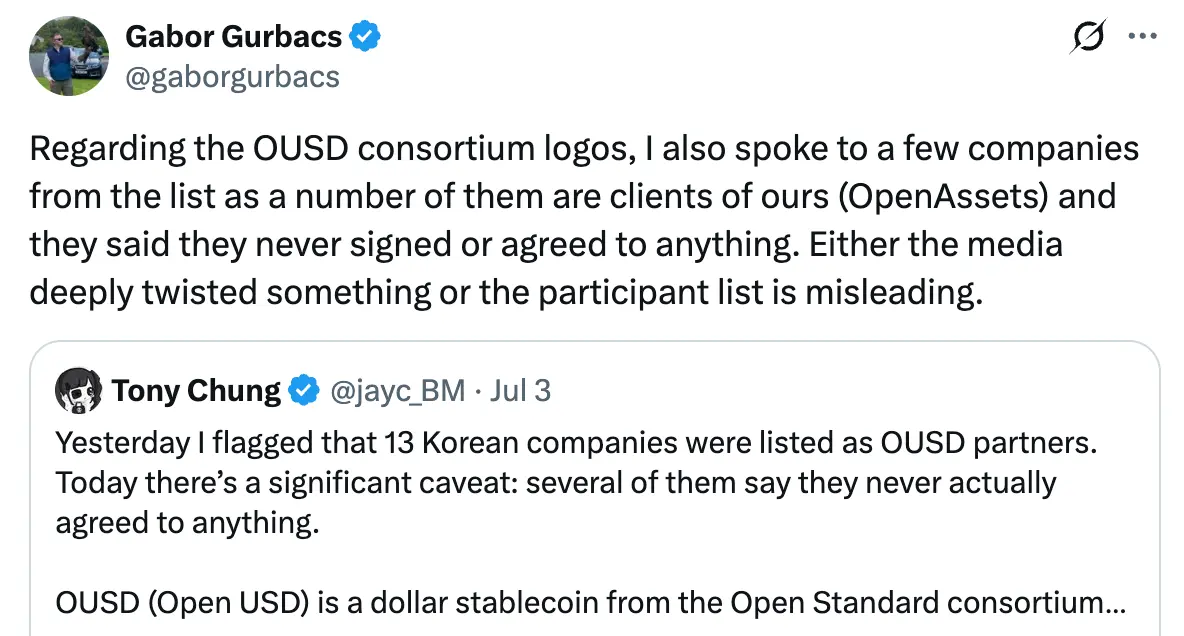Click the Tony Chung display name
Image resolution: width=1184 pixels, height=636 pixels.
tap(196, 391)
